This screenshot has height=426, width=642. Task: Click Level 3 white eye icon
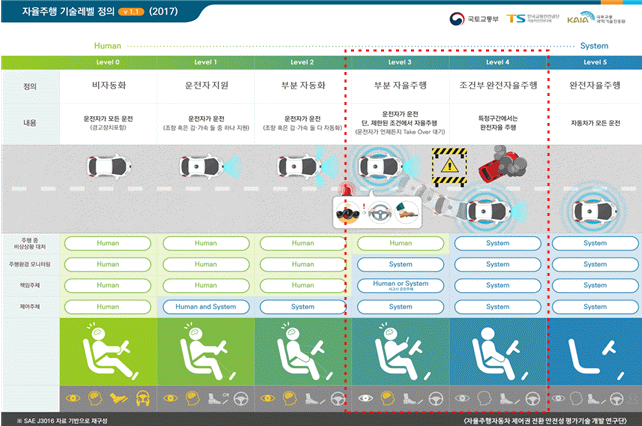click(366, 398)
